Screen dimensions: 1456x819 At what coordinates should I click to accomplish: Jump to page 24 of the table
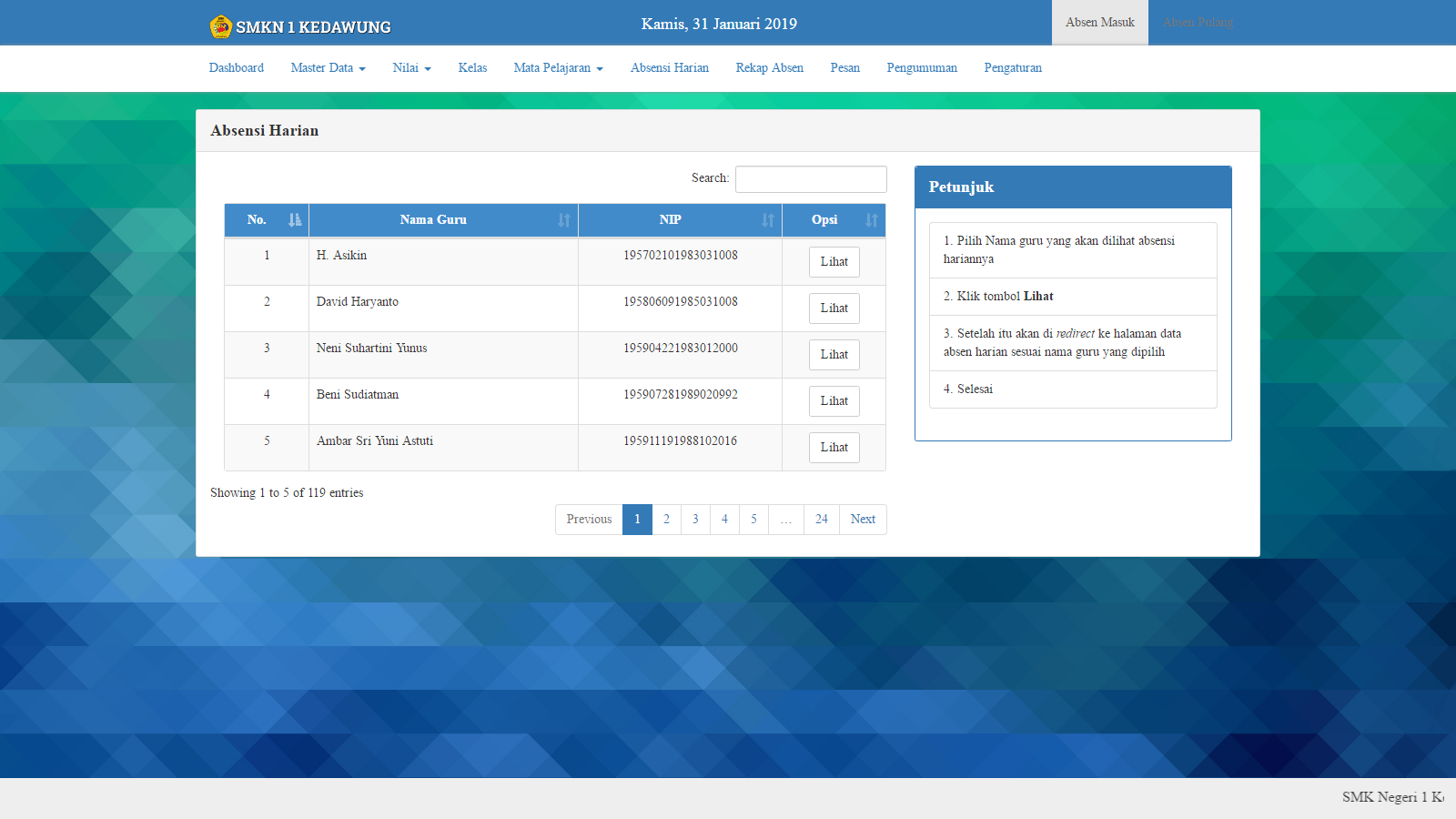tap(820, 519)
